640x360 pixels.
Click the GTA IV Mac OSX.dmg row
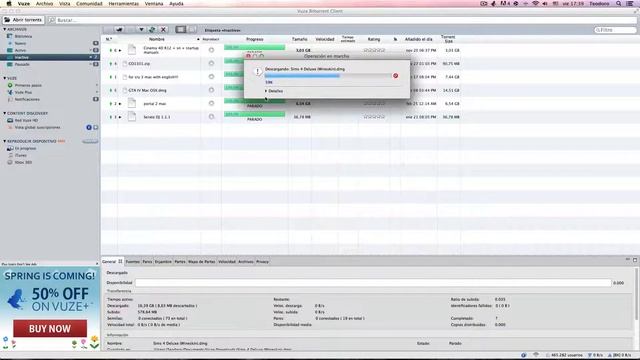pyautogui.click(x=147, y=90)
